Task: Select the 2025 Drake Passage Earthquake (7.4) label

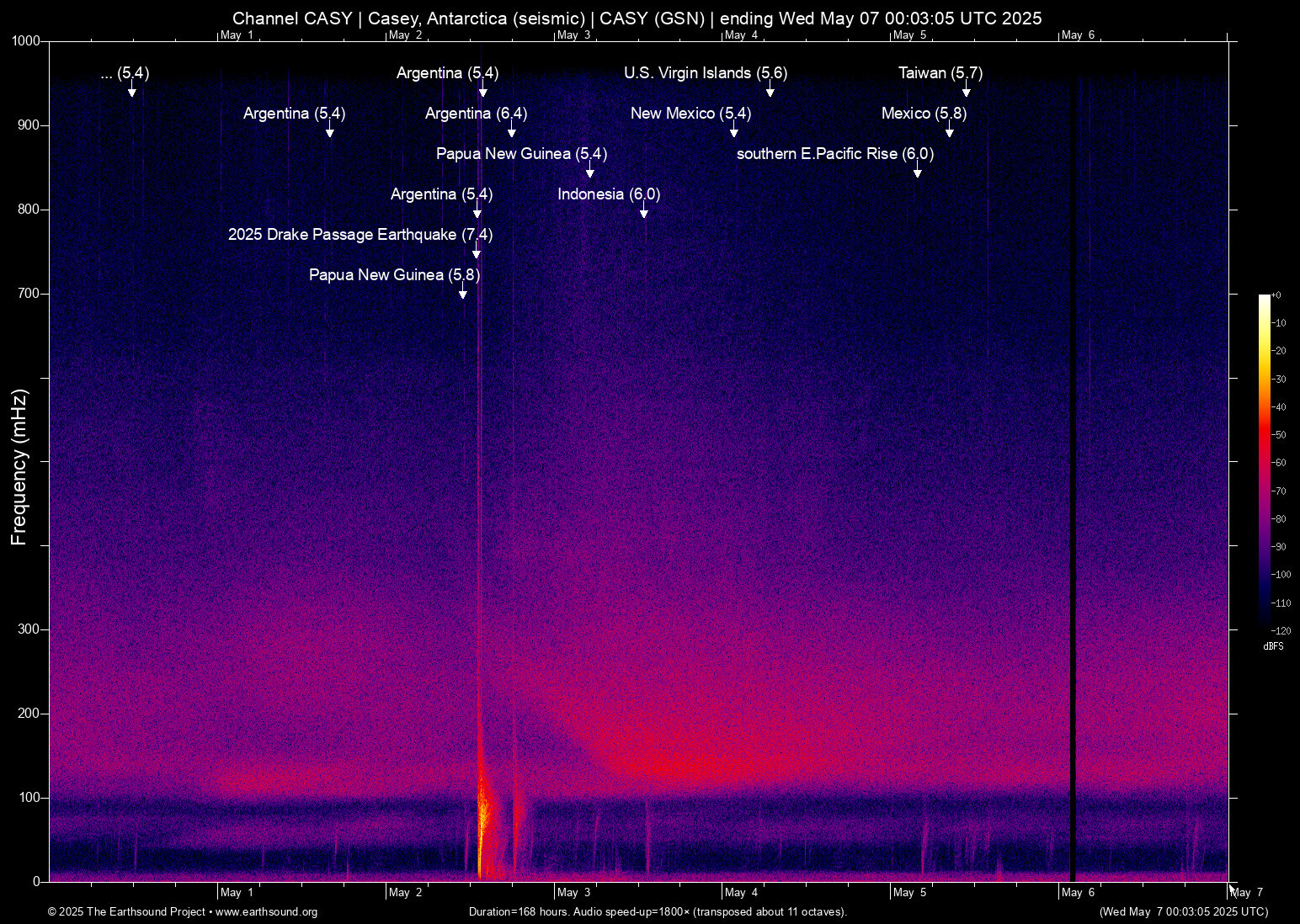Action: 360,235
